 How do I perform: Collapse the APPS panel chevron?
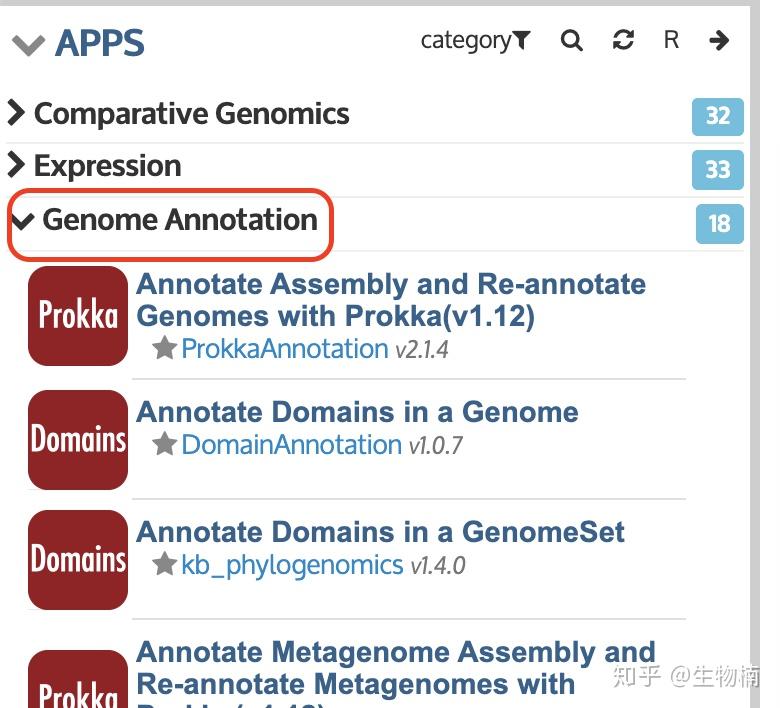[28, 45]
